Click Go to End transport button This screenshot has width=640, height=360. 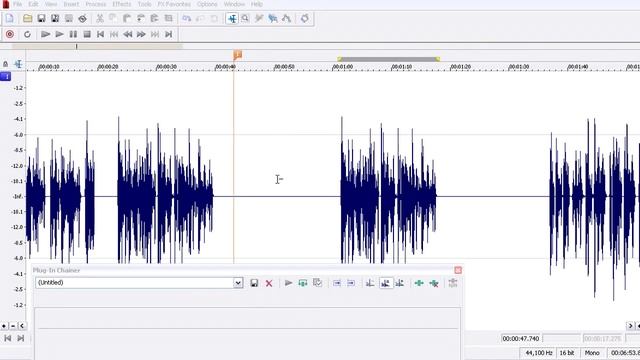pyautogui.click(x=169, y=34)
